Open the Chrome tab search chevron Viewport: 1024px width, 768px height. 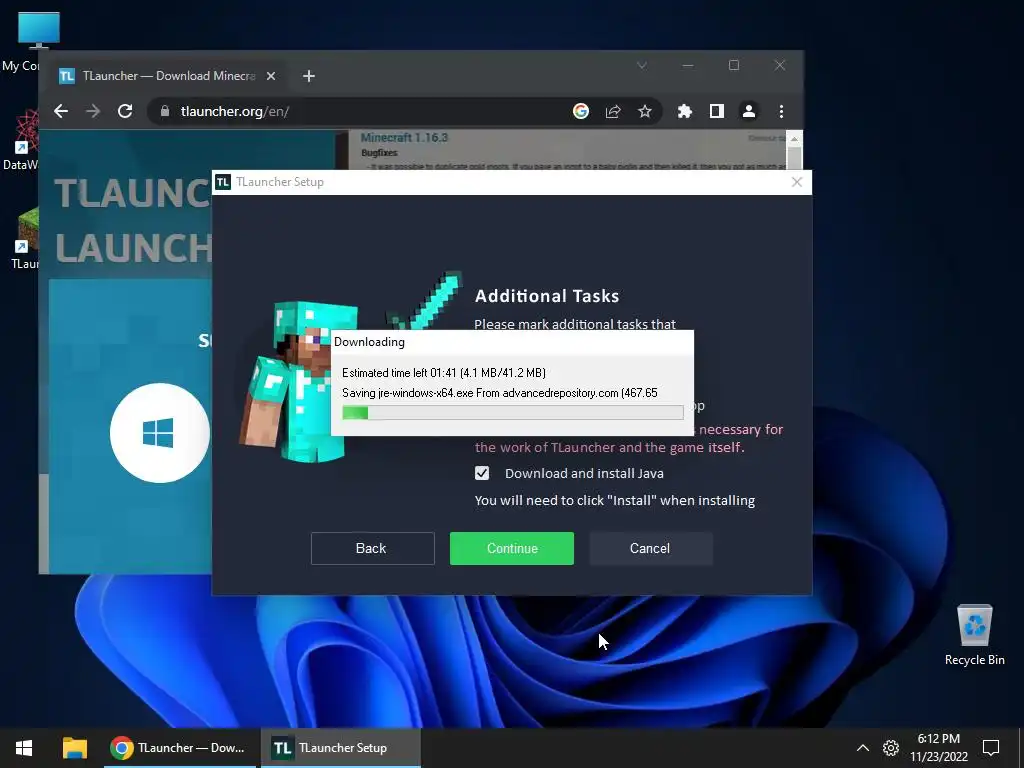[642, 65]
